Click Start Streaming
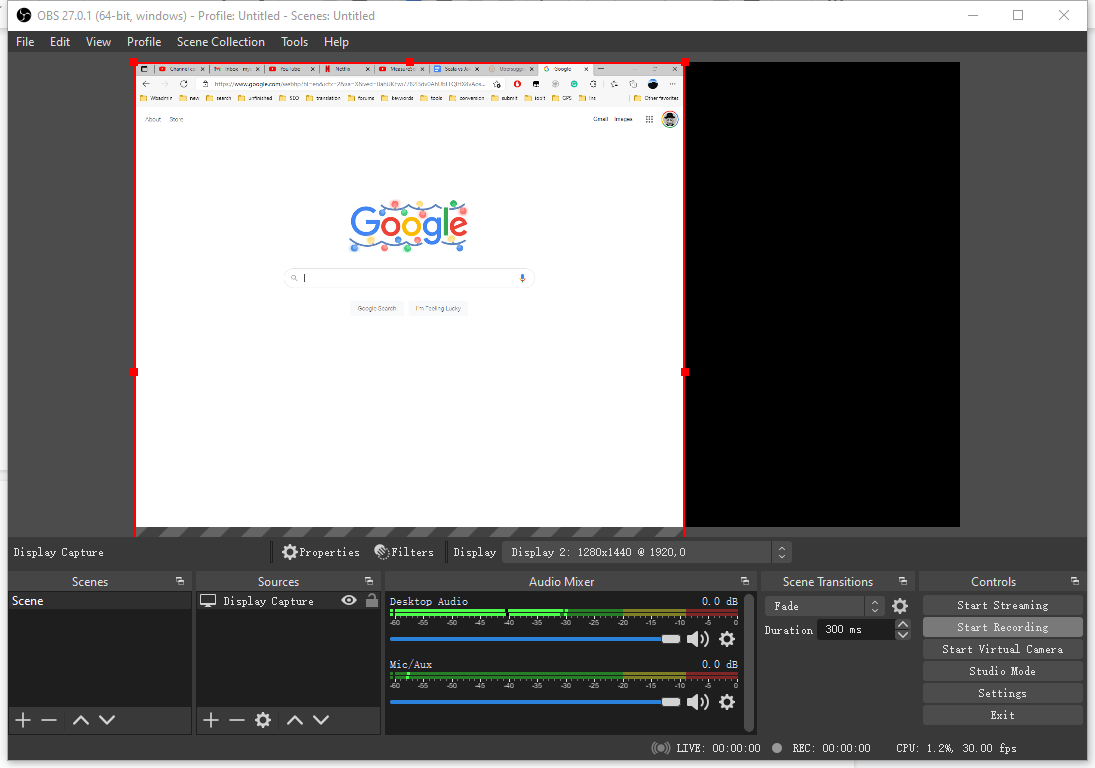 (1002, 604)
